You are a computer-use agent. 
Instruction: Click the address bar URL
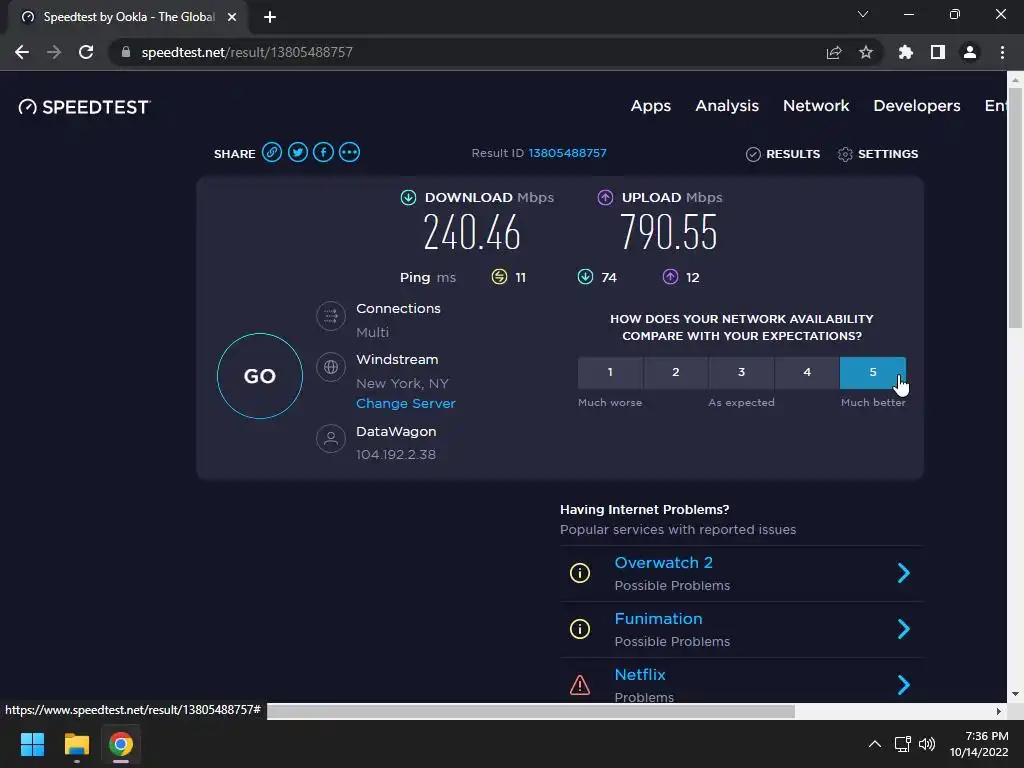[x=247, y=52]
